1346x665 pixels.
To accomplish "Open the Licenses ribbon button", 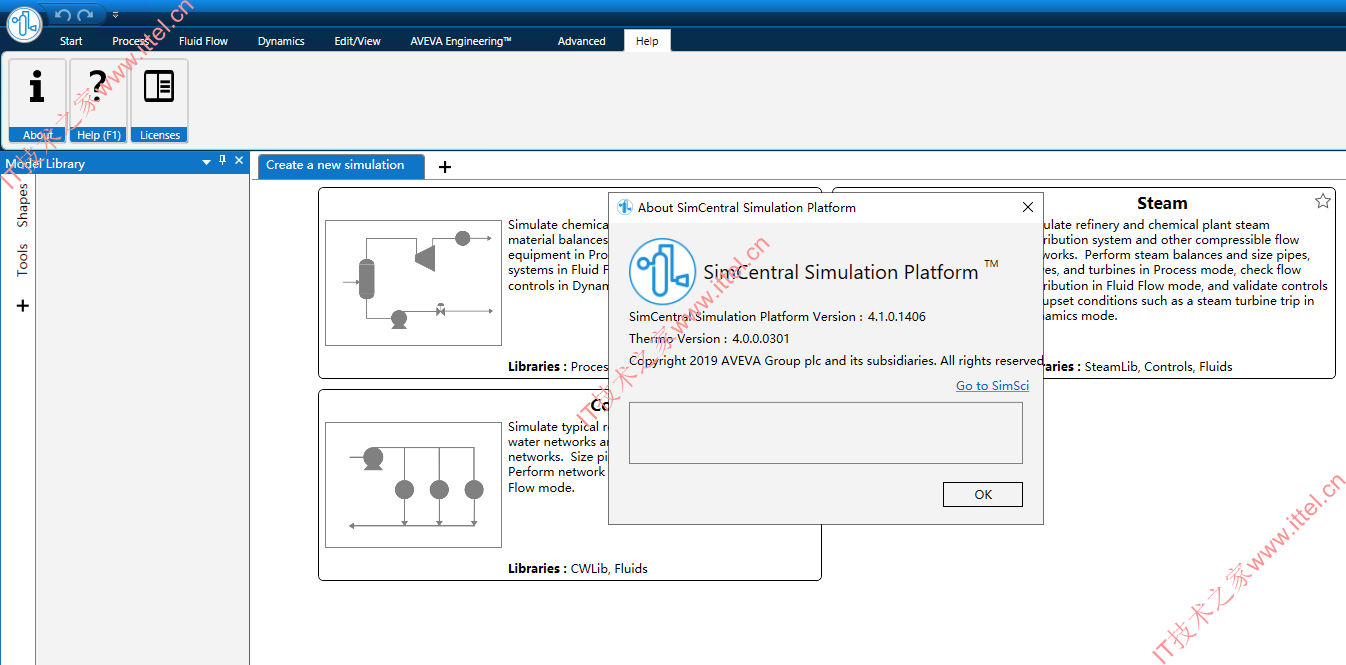I will pyautogui.click(x=159, y=100).
